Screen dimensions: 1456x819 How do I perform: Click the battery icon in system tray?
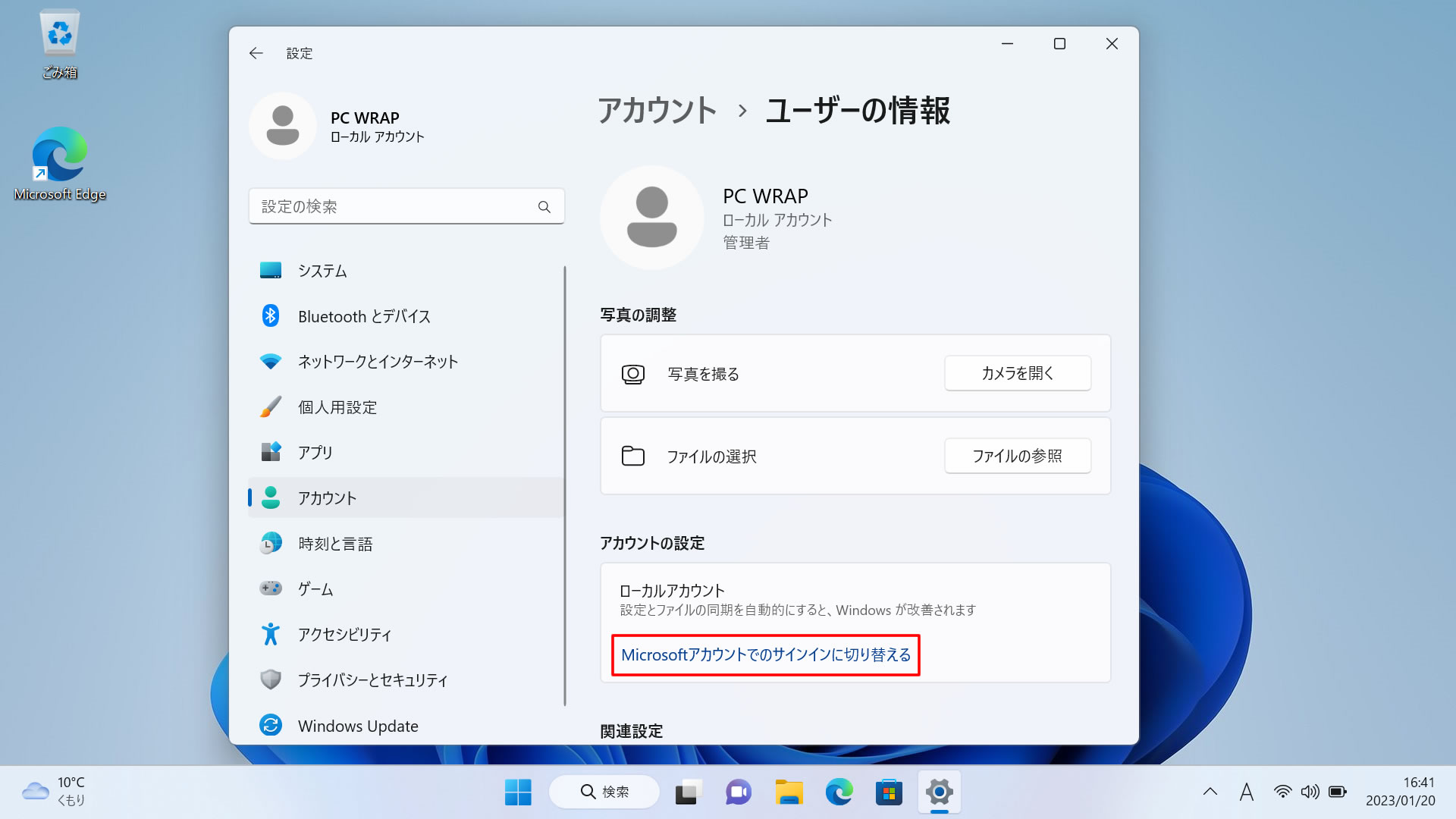[x=1338, y=792]
